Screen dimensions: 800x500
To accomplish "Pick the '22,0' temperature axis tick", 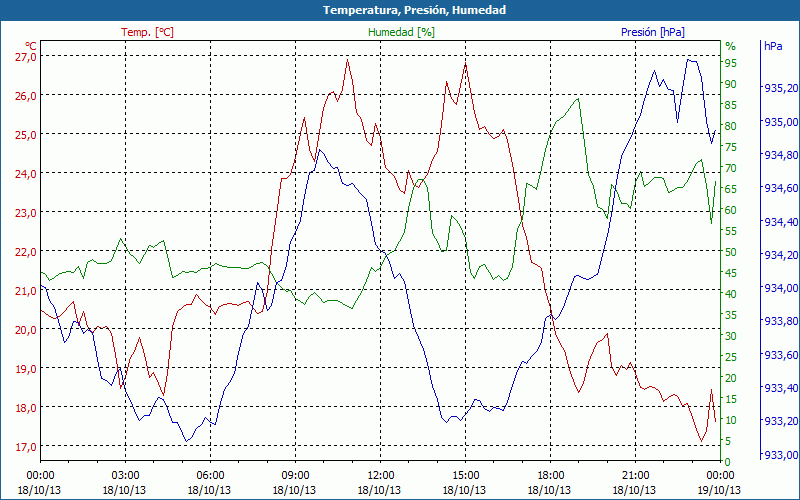I will pyautogui.click(x=27, y=252).
